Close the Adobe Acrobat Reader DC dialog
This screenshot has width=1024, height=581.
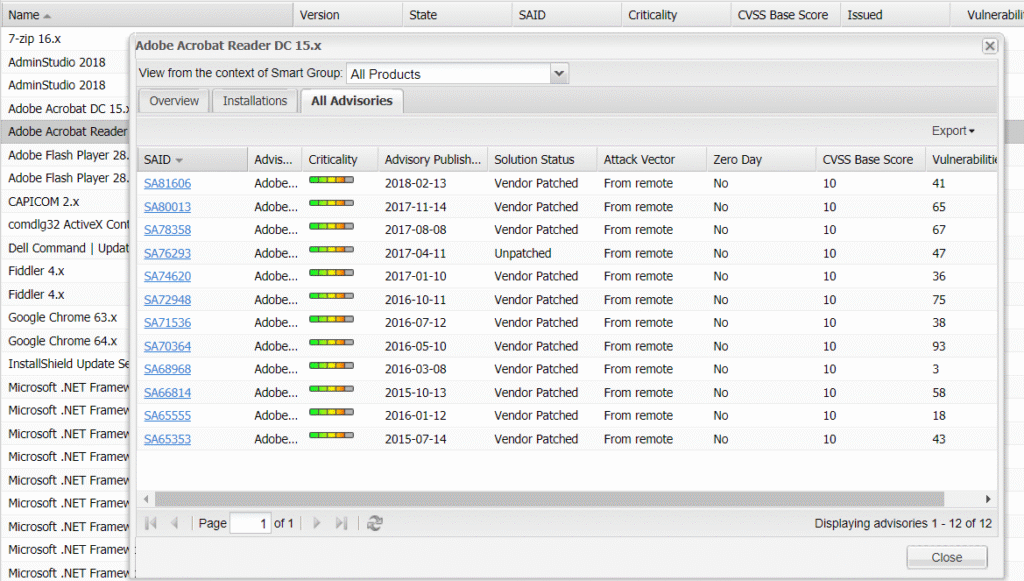point(990,46)
